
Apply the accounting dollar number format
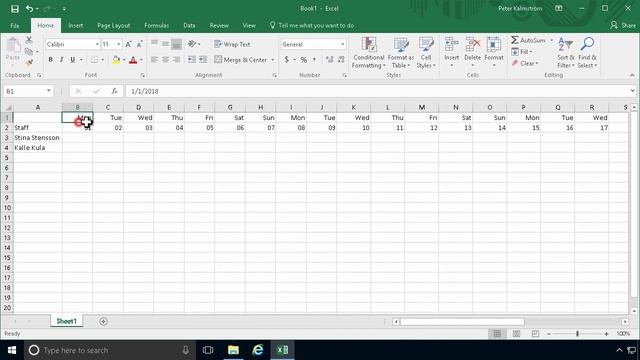pos(287,60)
